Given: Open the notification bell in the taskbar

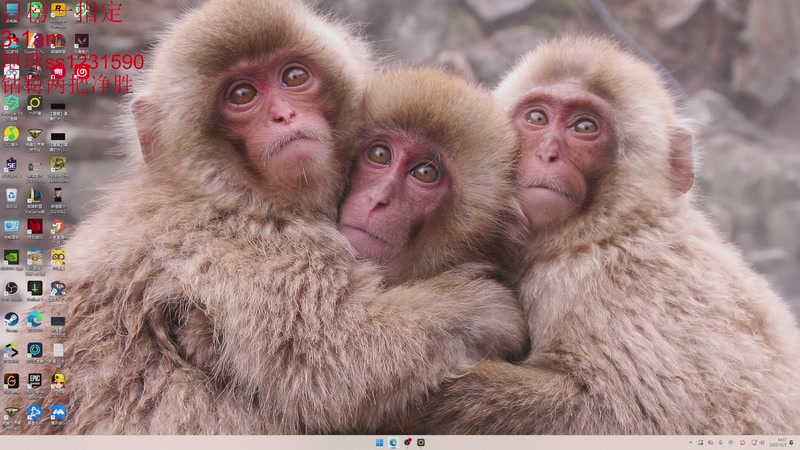Looking at the screenshot, I should pyautogui.click(x=792, y=443).
